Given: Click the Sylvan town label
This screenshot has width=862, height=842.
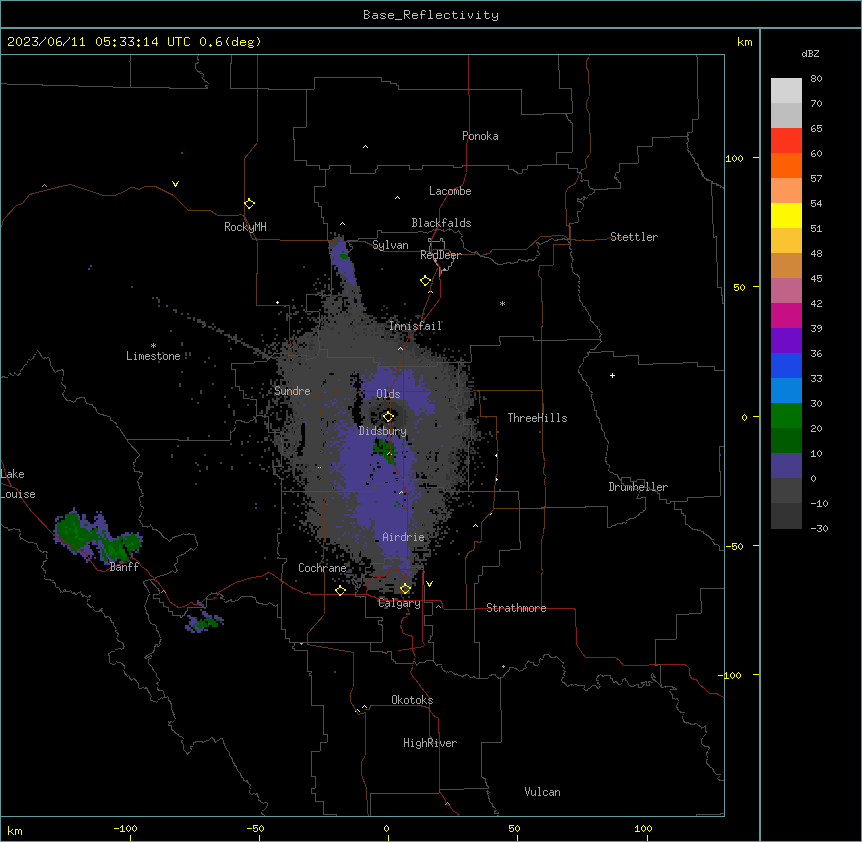Looking at the screenshot, I should click(390, 245).
